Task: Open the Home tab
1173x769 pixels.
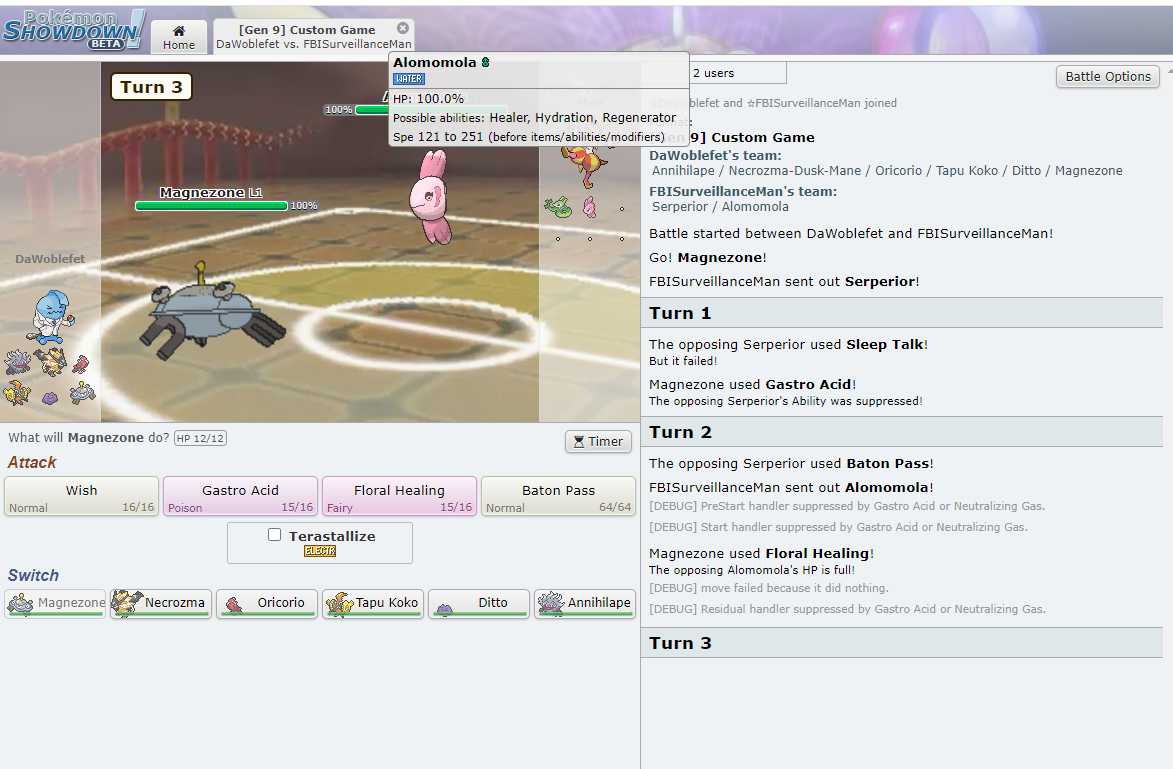Action: (x=179, y=37)
